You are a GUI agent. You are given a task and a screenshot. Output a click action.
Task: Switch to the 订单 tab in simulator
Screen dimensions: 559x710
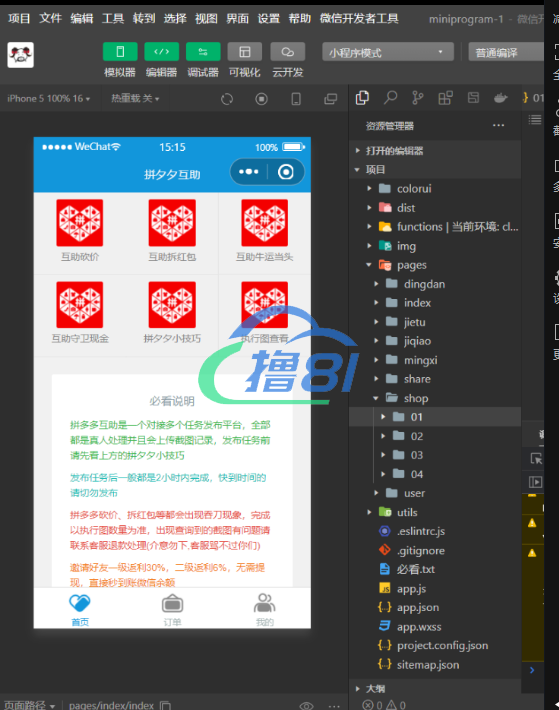coord(172,609)
